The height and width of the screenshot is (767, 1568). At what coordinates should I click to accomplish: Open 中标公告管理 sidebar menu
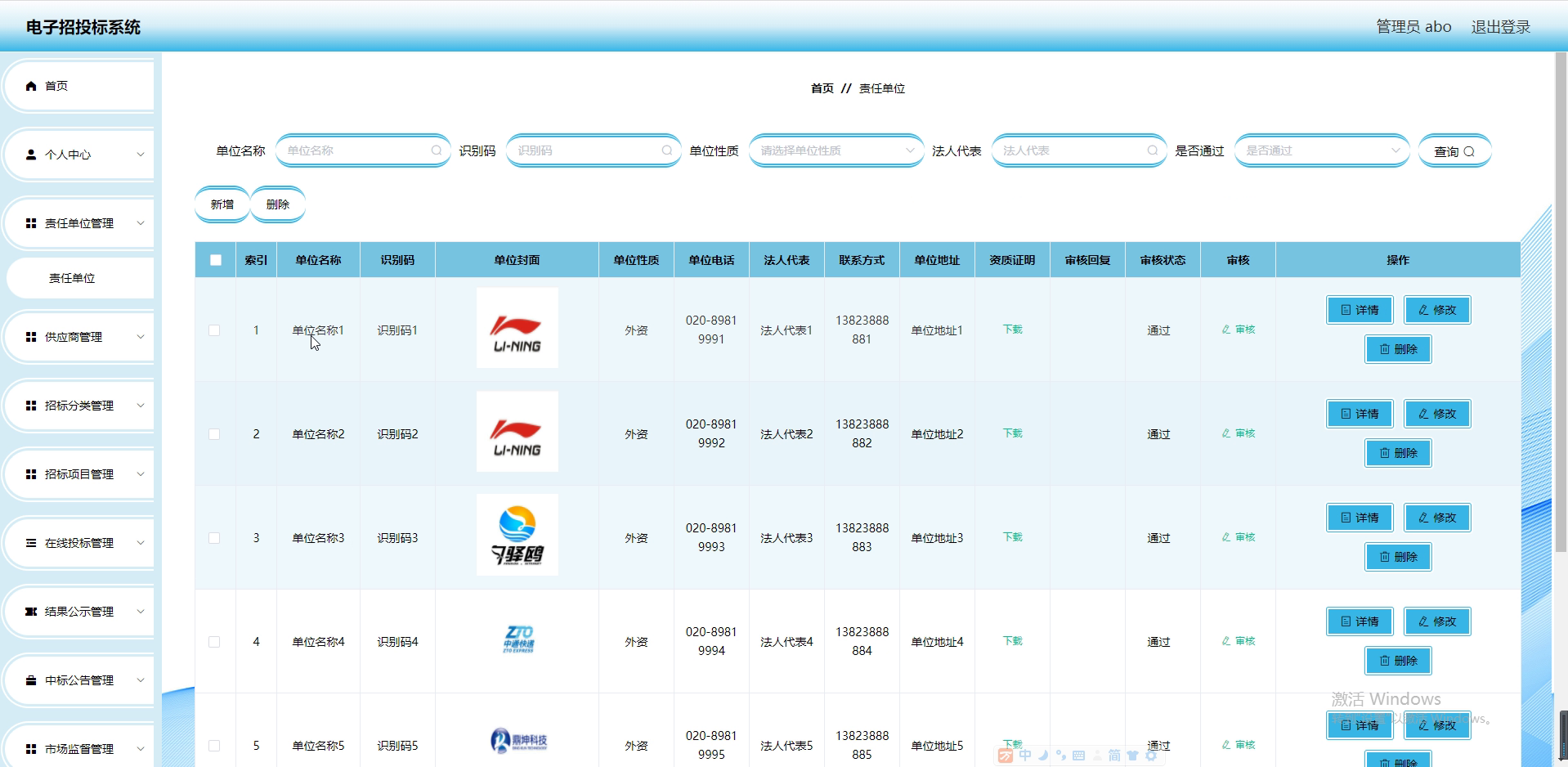coord(78,680)
